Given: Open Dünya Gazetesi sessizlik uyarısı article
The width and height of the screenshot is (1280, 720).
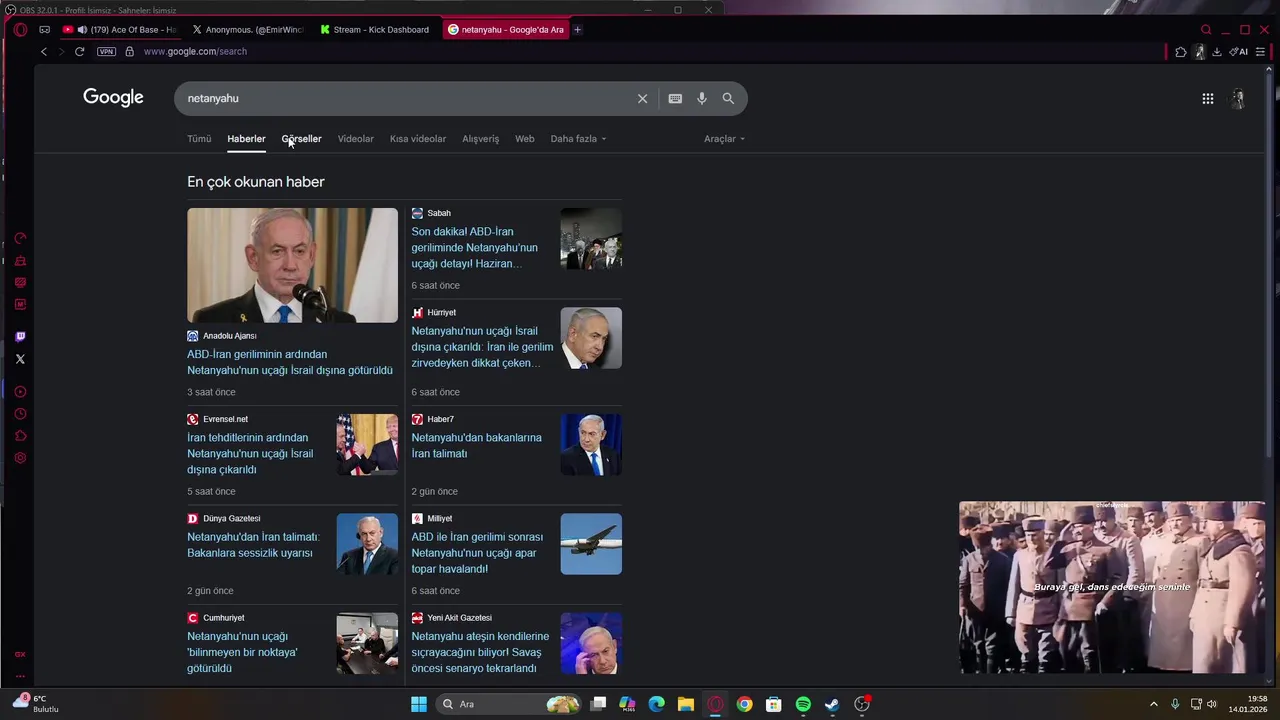Looking at the screenshot, I should pyautogui.click(x=253, y=545).
